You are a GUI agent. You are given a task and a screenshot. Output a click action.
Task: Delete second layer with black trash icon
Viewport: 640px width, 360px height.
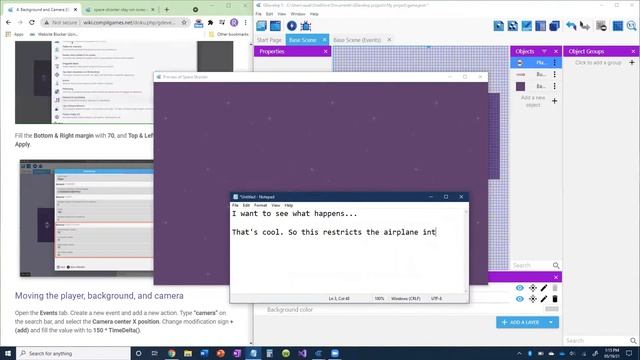tap(555, 299)
